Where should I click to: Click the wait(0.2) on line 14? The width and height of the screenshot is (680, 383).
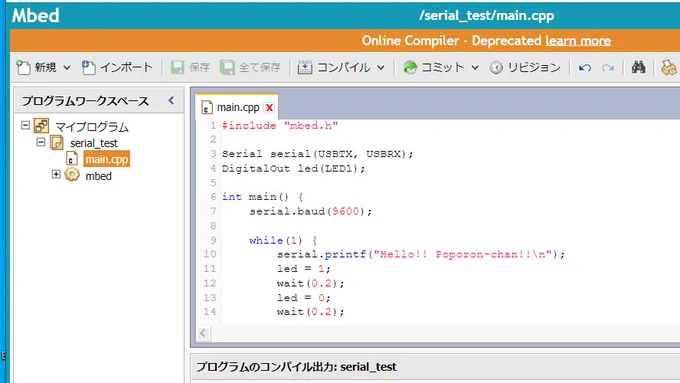tap(311, 311)
